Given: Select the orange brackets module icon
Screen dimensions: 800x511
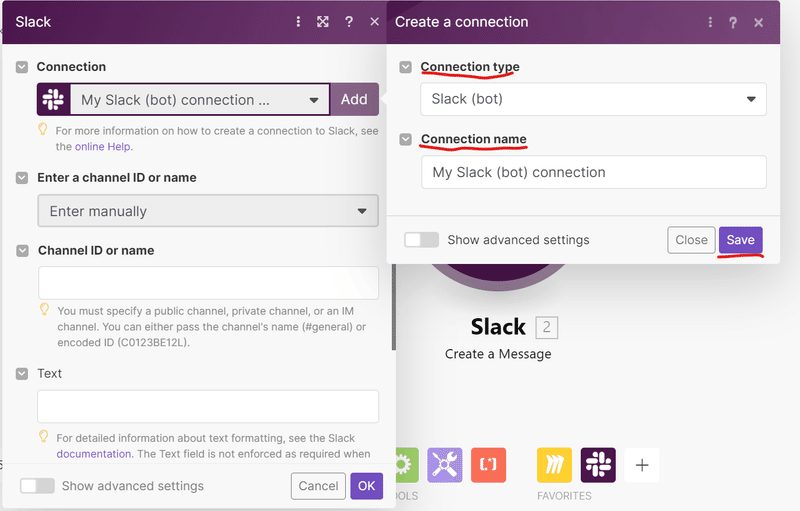Looking at the screenshot, I should 488,465.
